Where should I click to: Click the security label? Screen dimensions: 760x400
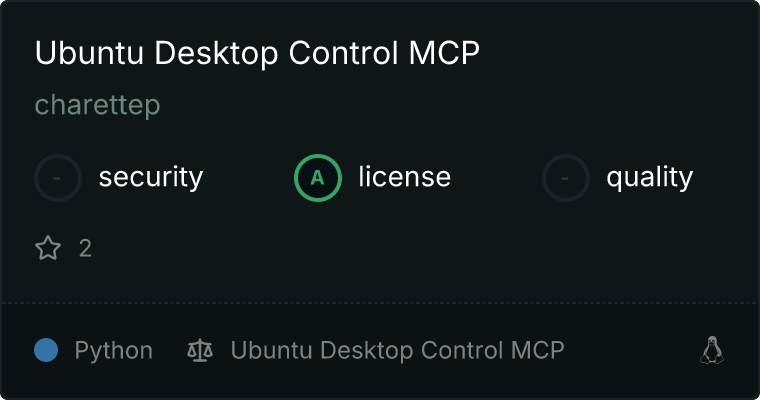(x=151, y=177)
